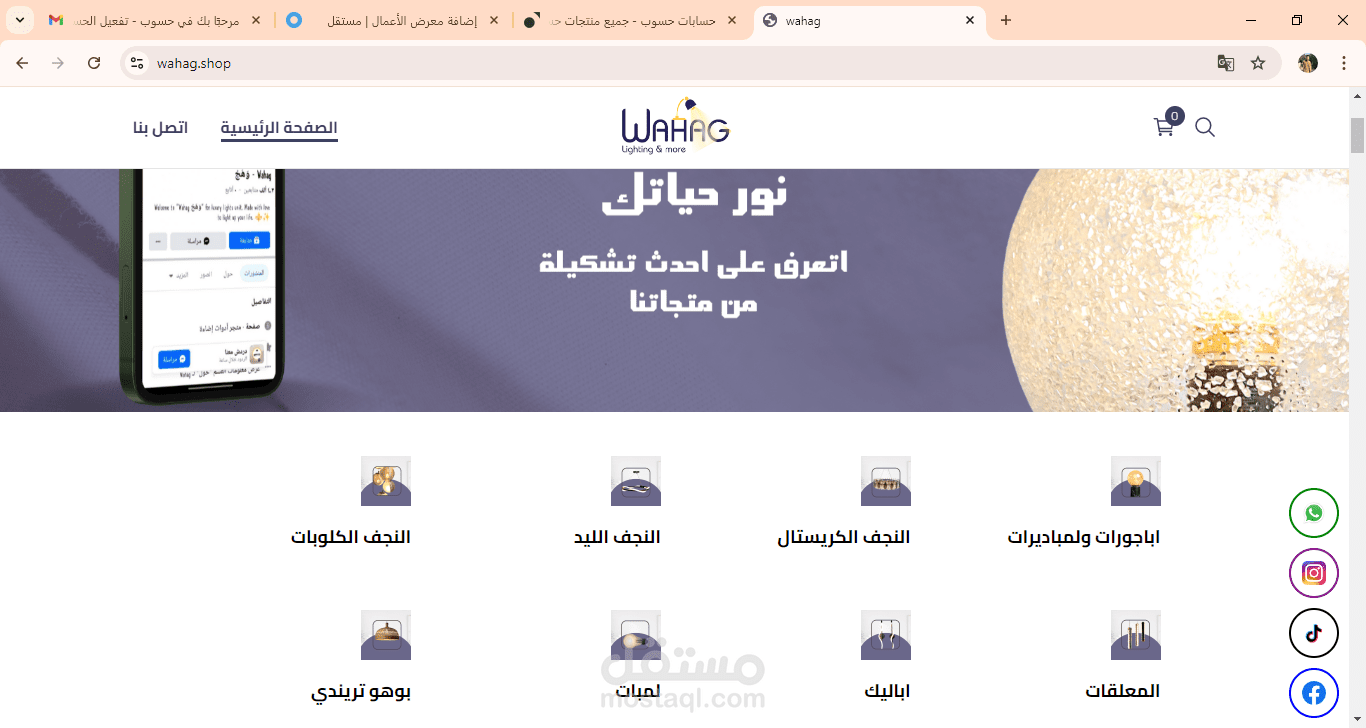Open the TikTok floating social icon
Viewport: 1366px width, 728px height.
1314,633
